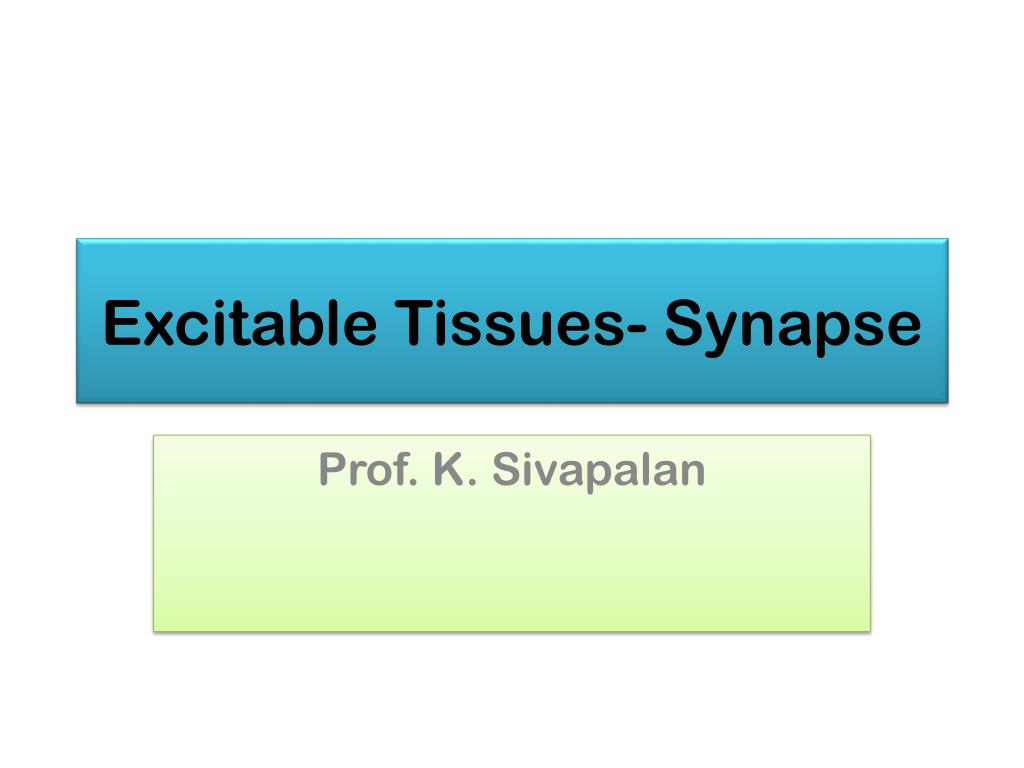Select the left border of the green subtitle box
This screenshot has height=768, width=1024.
[154, 533]
